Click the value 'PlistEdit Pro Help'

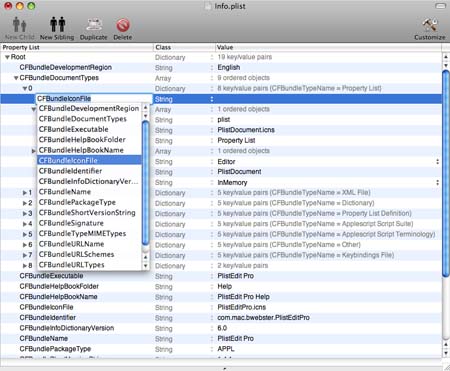pos(244,297)
